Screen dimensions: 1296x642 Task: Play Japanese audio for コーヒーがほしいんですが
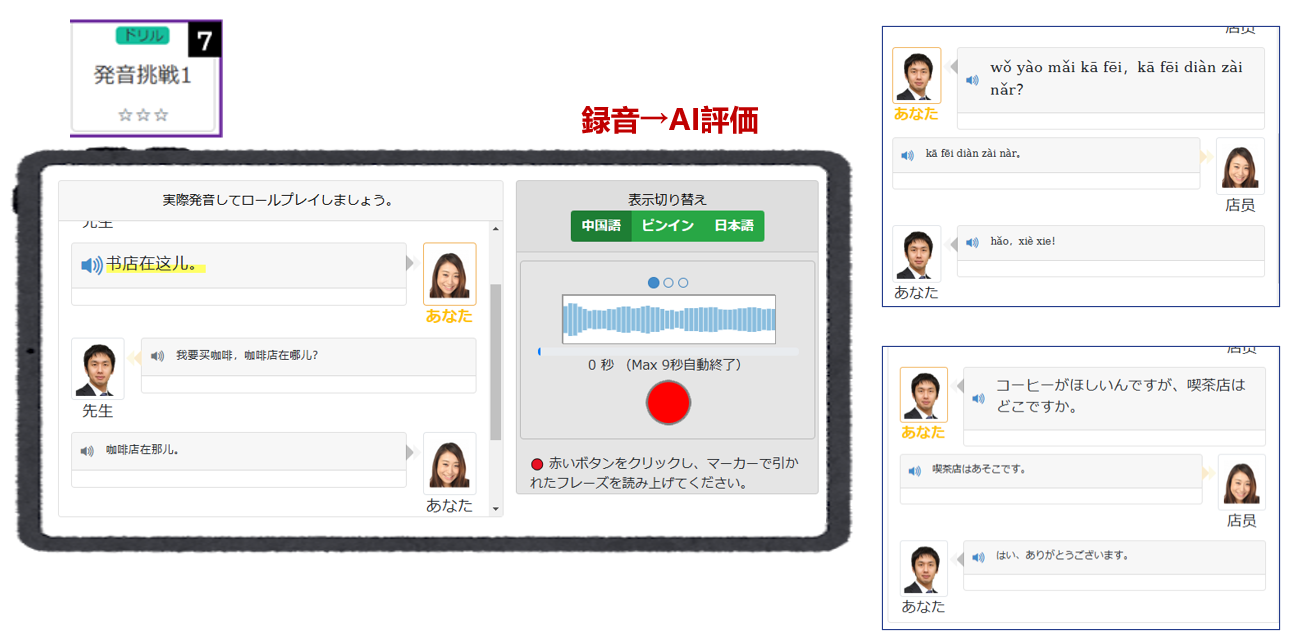click(978, 397)
